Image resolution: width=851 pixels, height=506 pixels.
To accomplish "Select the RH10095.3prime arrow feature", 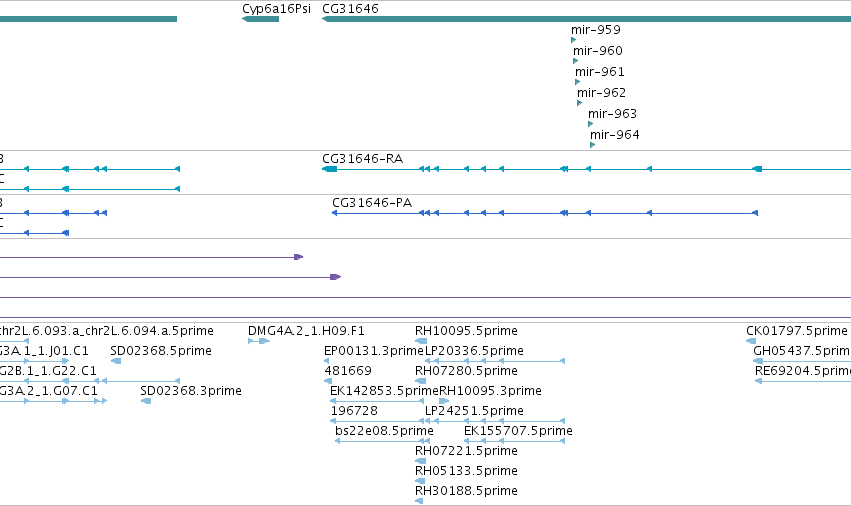I will coord(444,401).
